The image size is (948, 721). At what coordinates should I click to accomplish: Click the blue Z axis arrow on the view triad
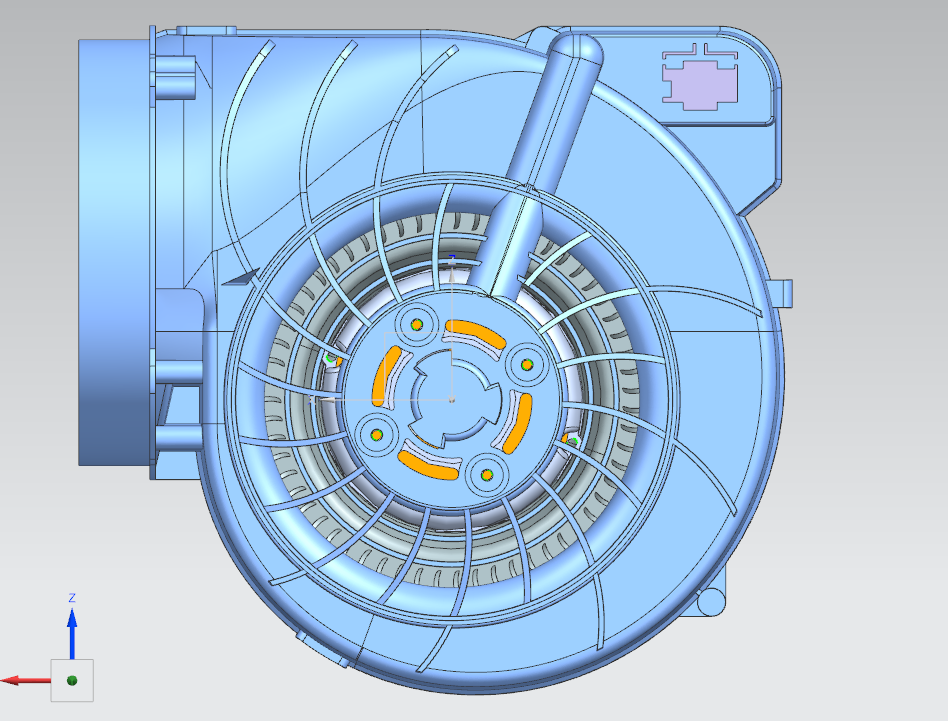point(72,633)
